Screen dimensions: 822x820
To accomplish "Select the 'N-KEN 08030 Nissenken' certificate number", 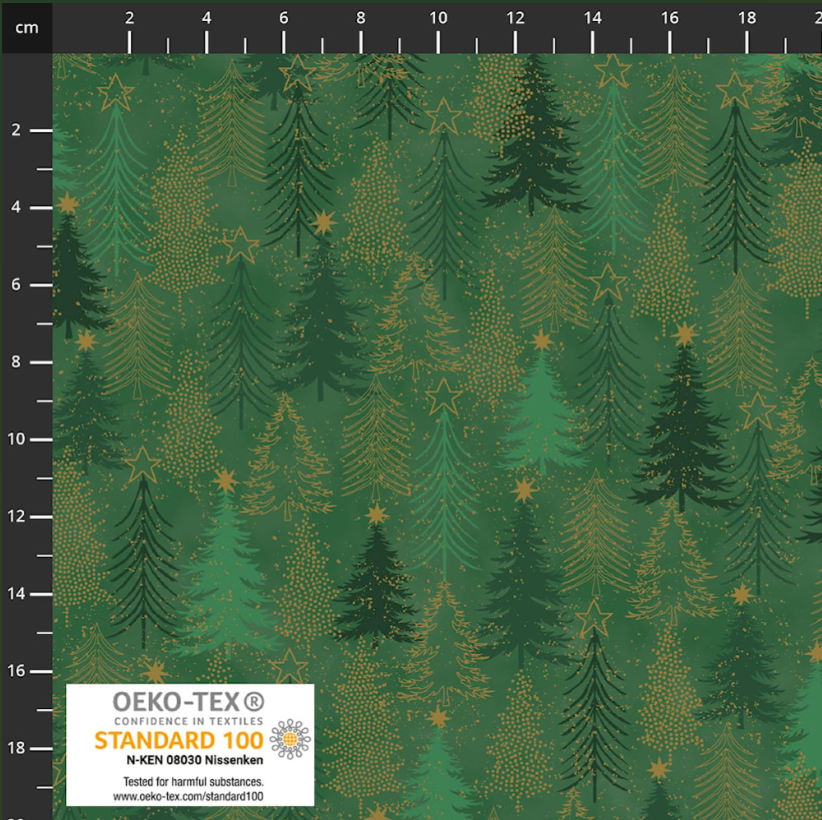I will pyautogui.click(x=194, y=760).
